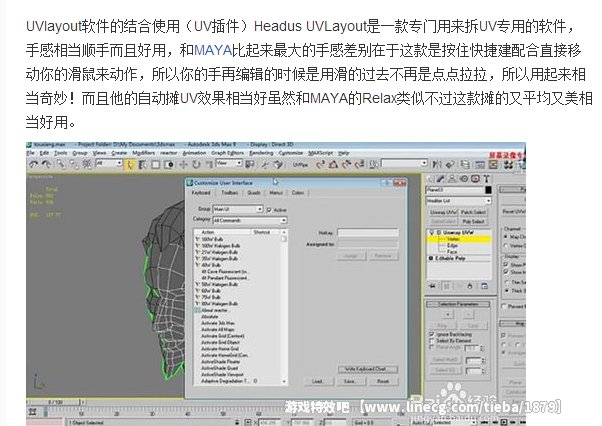
Task: Select the Map Channel radio button
Action: pos(505,237)
